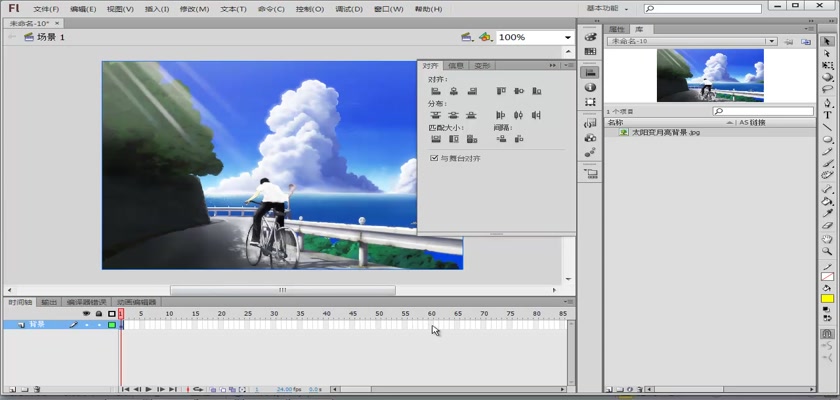Select the Deco tool
840x400 pixels.
(x=827, y=175)
